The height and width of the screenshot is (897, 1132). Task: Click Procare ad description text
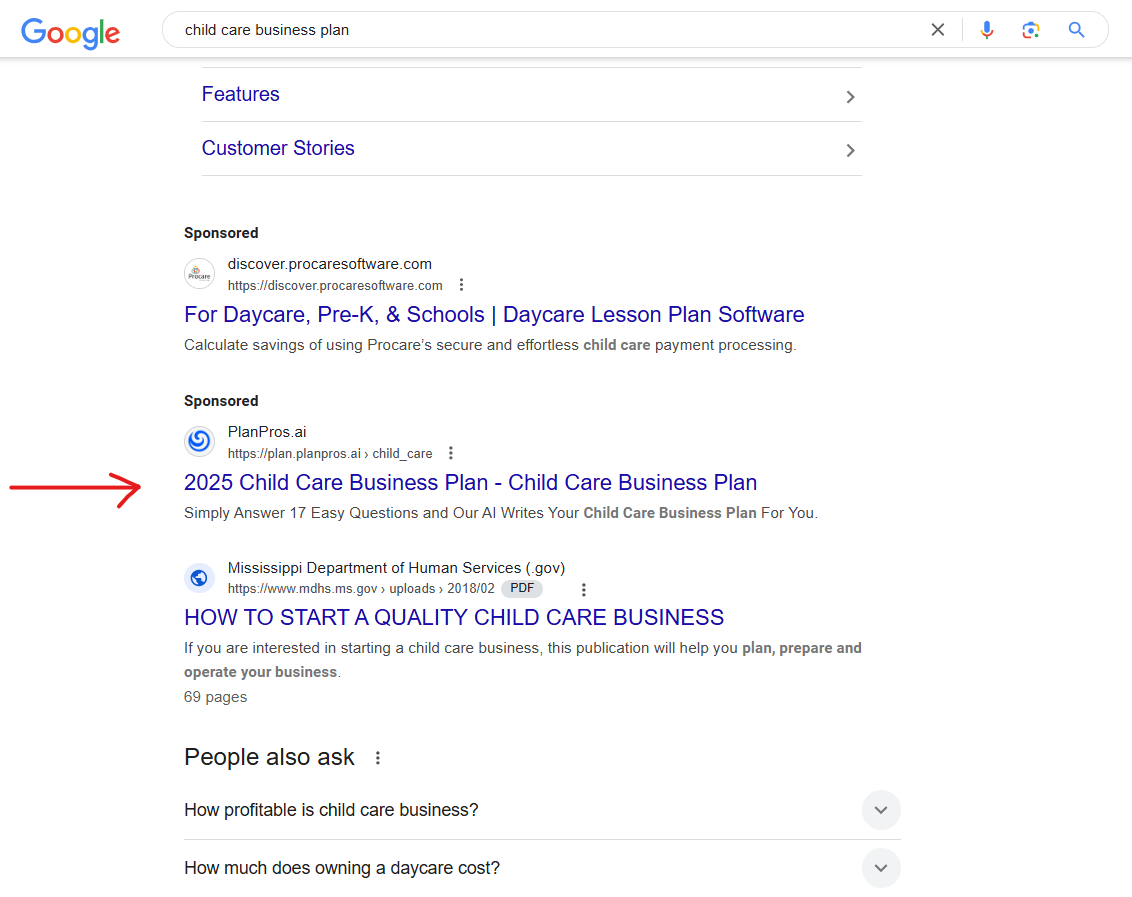coord(490,345)
